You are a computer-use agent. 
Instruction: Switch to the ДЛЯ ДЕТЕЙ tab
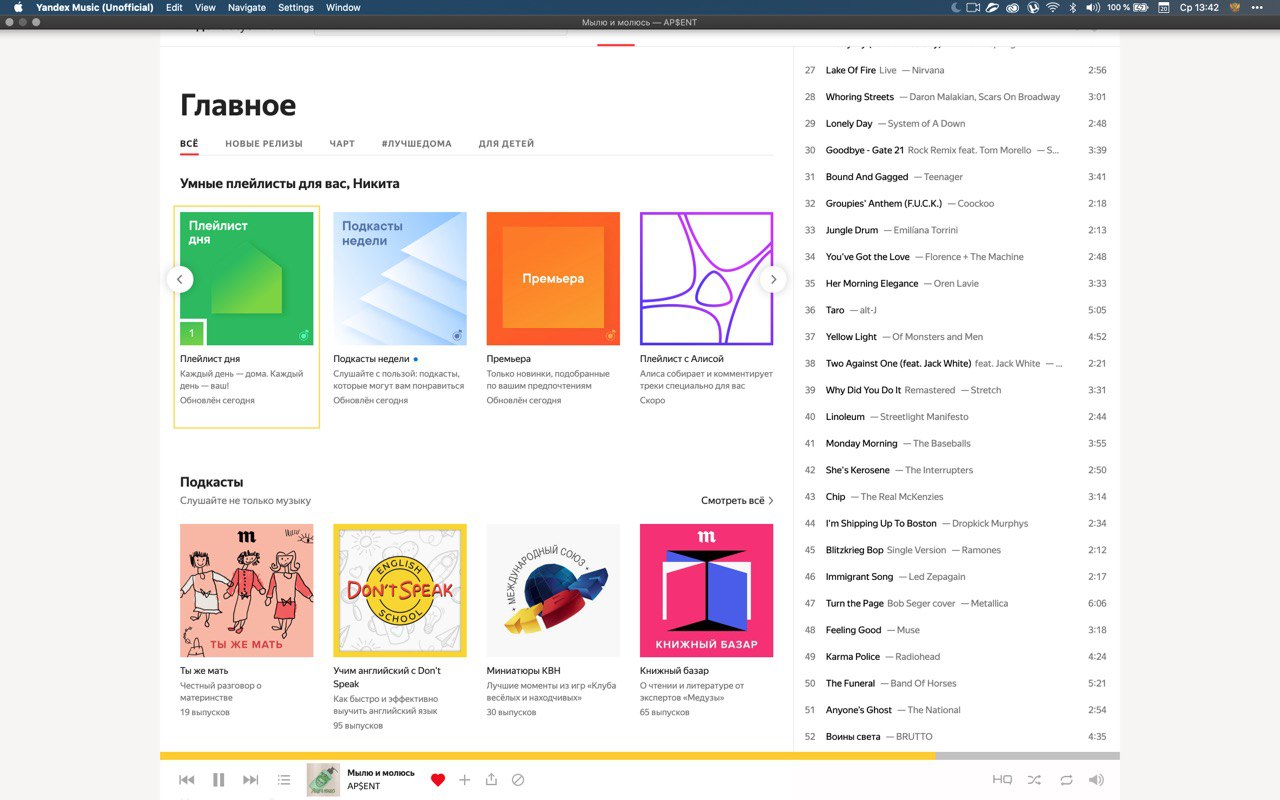(x=506, y=144)
